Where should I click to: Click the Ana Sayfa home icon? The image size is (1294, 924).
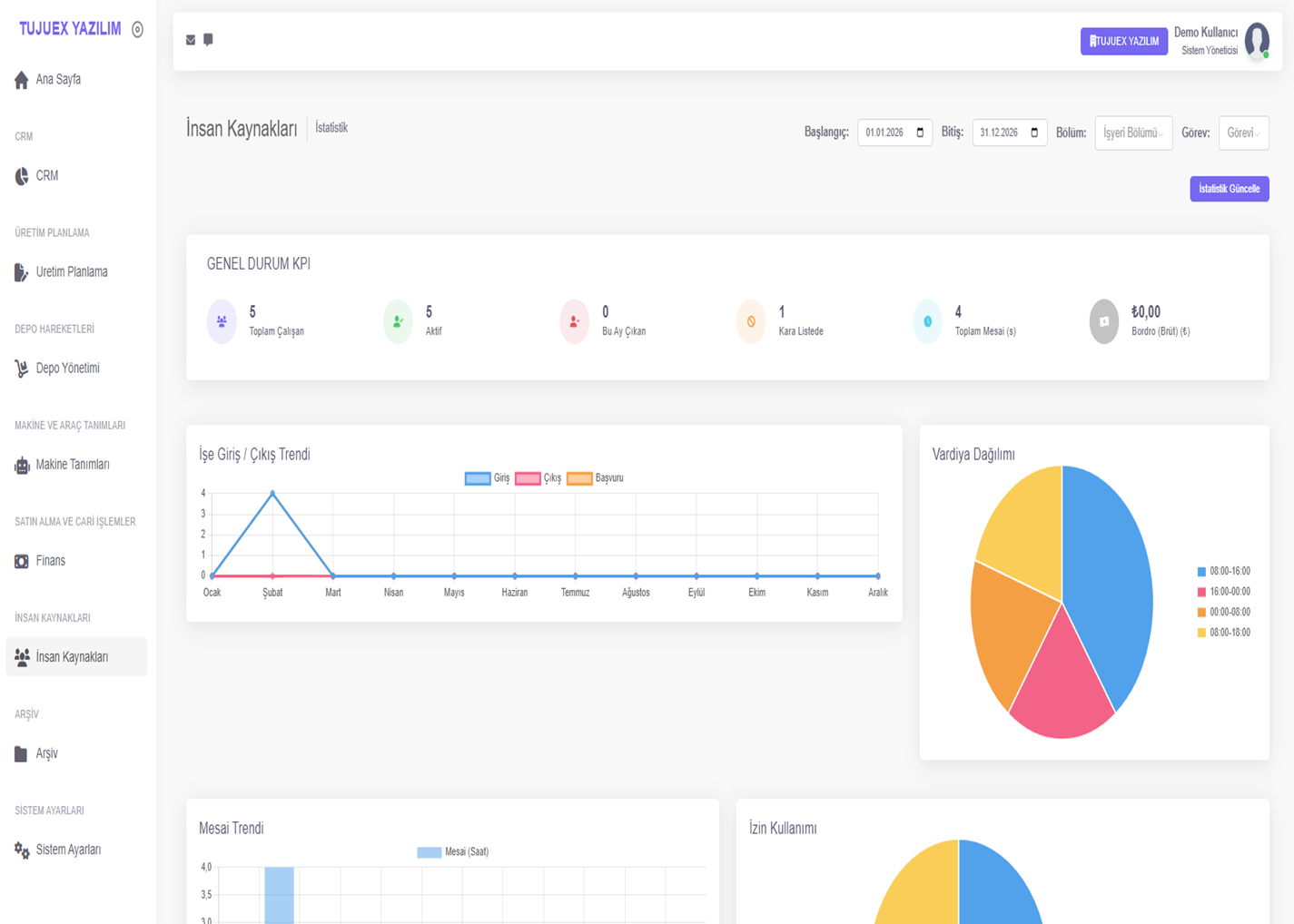pyautogui.click(x=22, y=80)
